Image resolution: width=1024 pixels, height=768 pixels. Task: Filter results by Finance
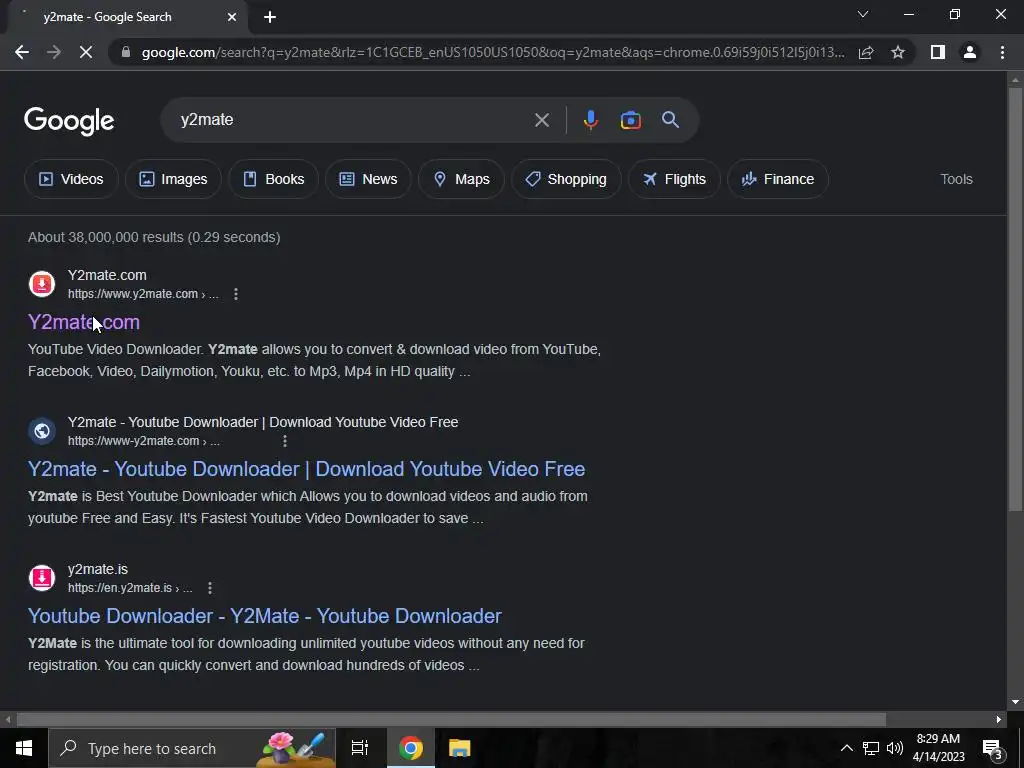(x=778, y=179)
